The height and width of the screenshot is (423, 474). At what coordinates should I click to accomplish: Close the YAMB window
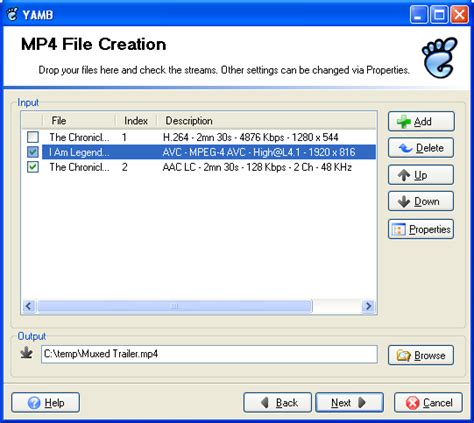tap(459, 15)
